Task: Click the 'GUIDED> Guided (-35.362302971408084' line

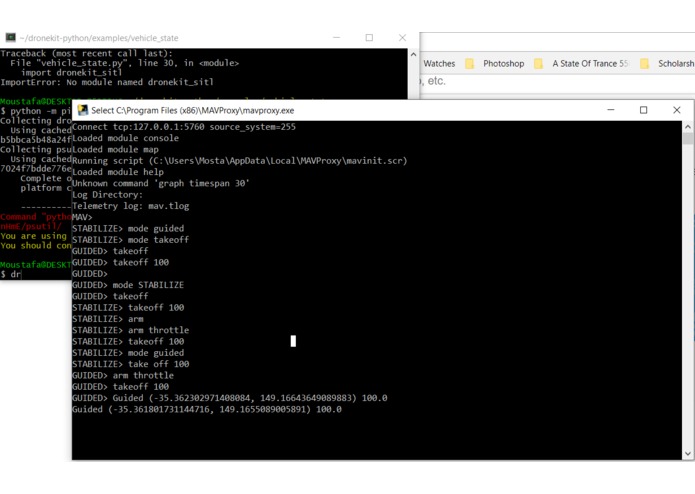Action: coord(230,398)
